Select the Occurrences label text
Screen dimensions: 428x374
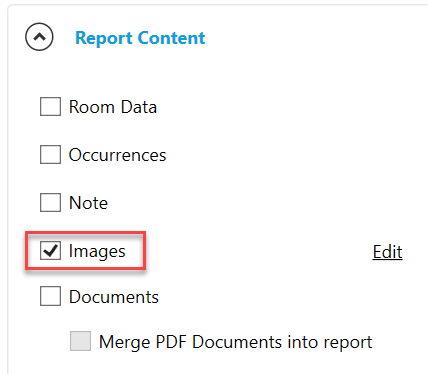tap(117, 155)
